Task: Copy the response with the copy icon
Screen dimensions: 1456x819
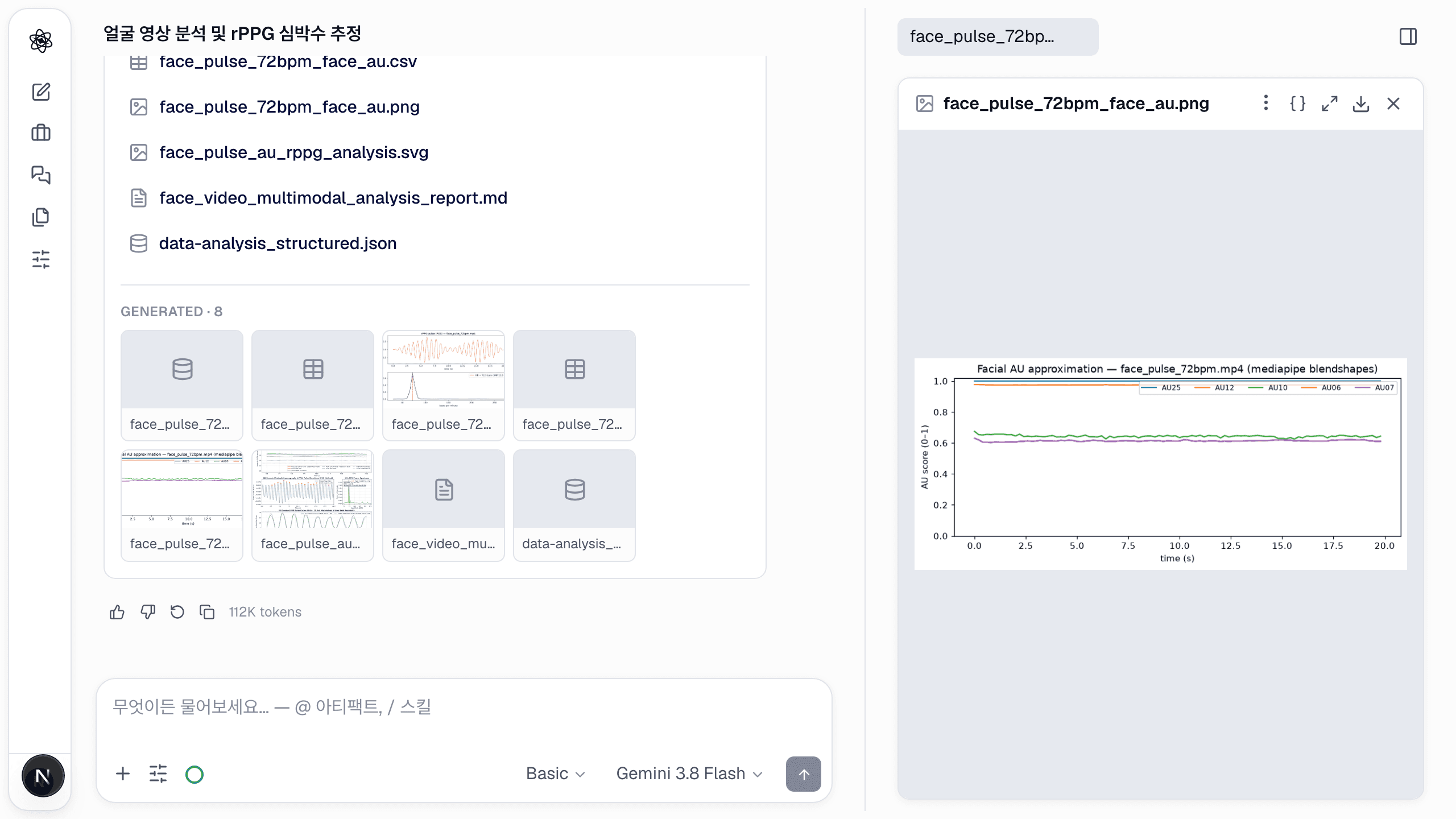Action: pyautogui.click(x=207, y=612)
